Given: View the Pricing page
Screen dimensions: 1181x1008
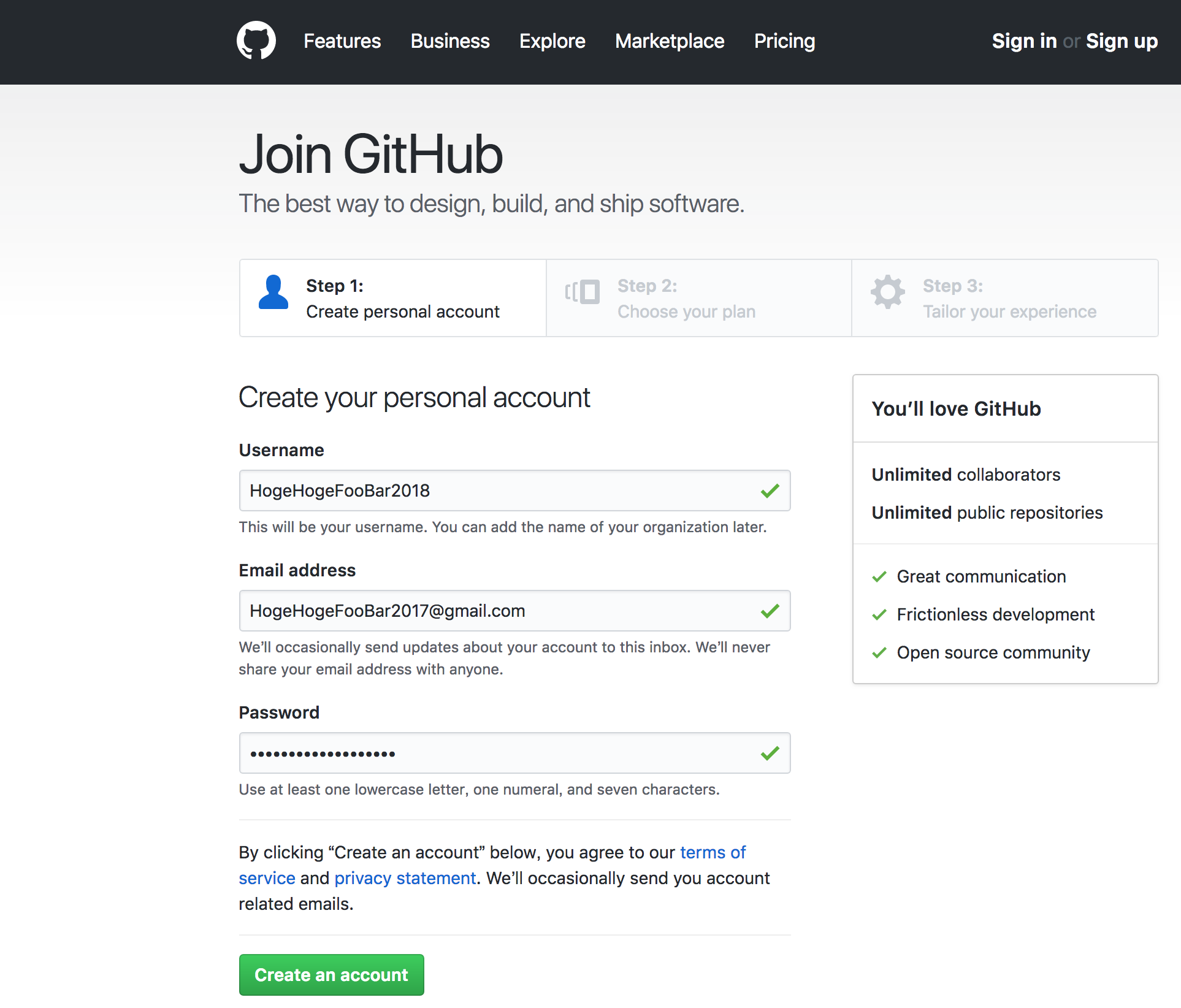Looking at the screenshot, I should [x=784, y=41].
